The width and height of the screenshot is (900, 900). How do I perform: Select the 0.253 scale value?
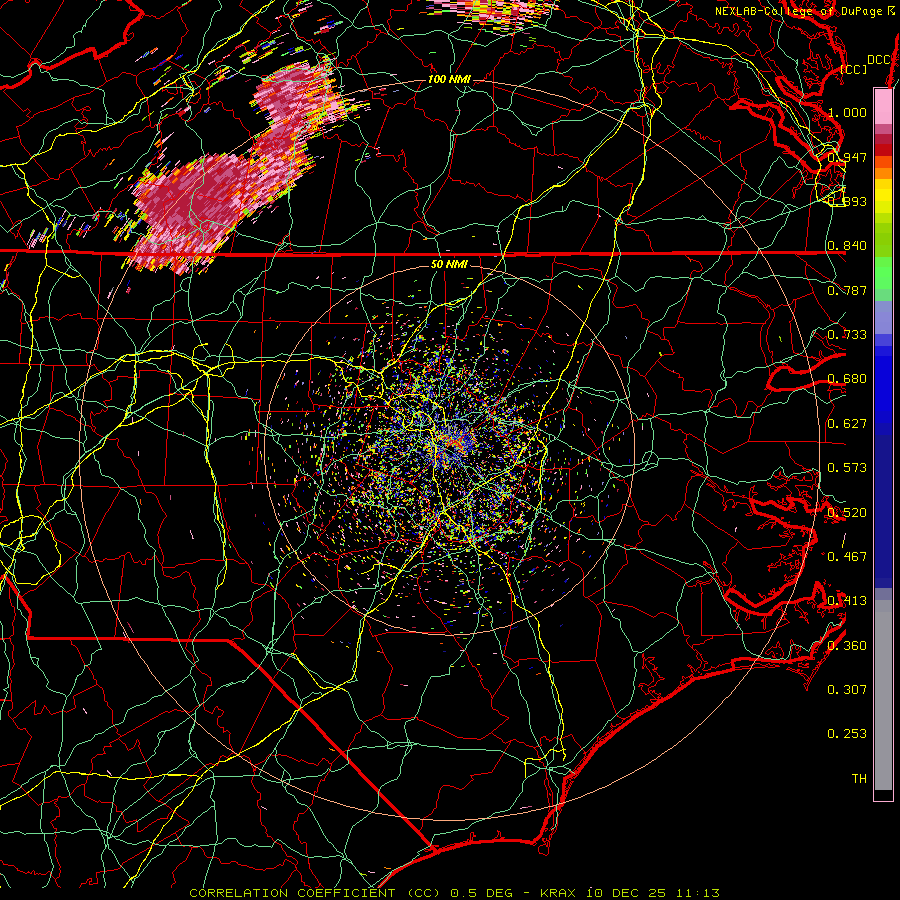pyautogui.click(x=847, y=734)
